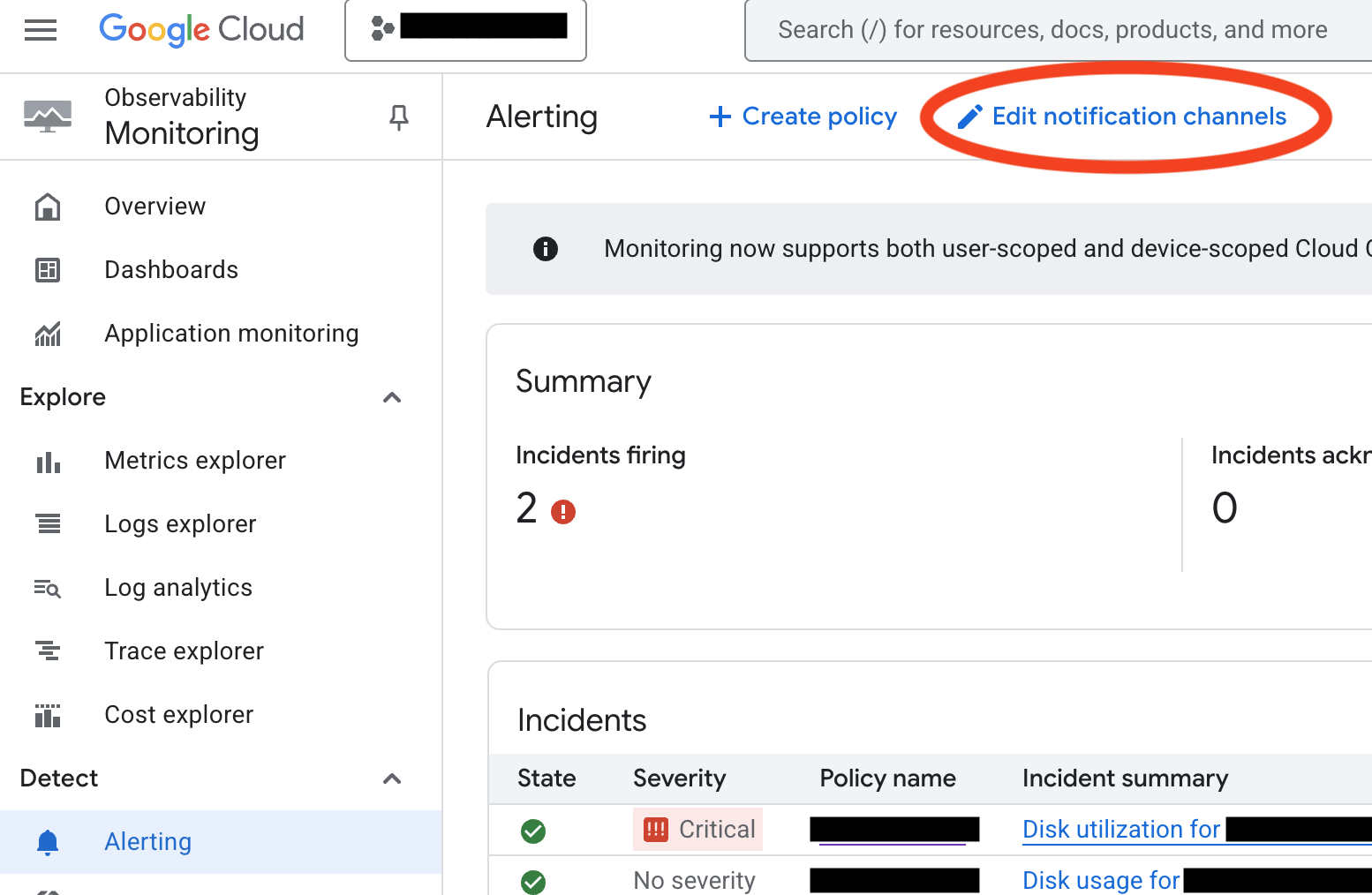Click the Incidents firing count 2
The image size is (1372, 895).
(x=527, y=508)
